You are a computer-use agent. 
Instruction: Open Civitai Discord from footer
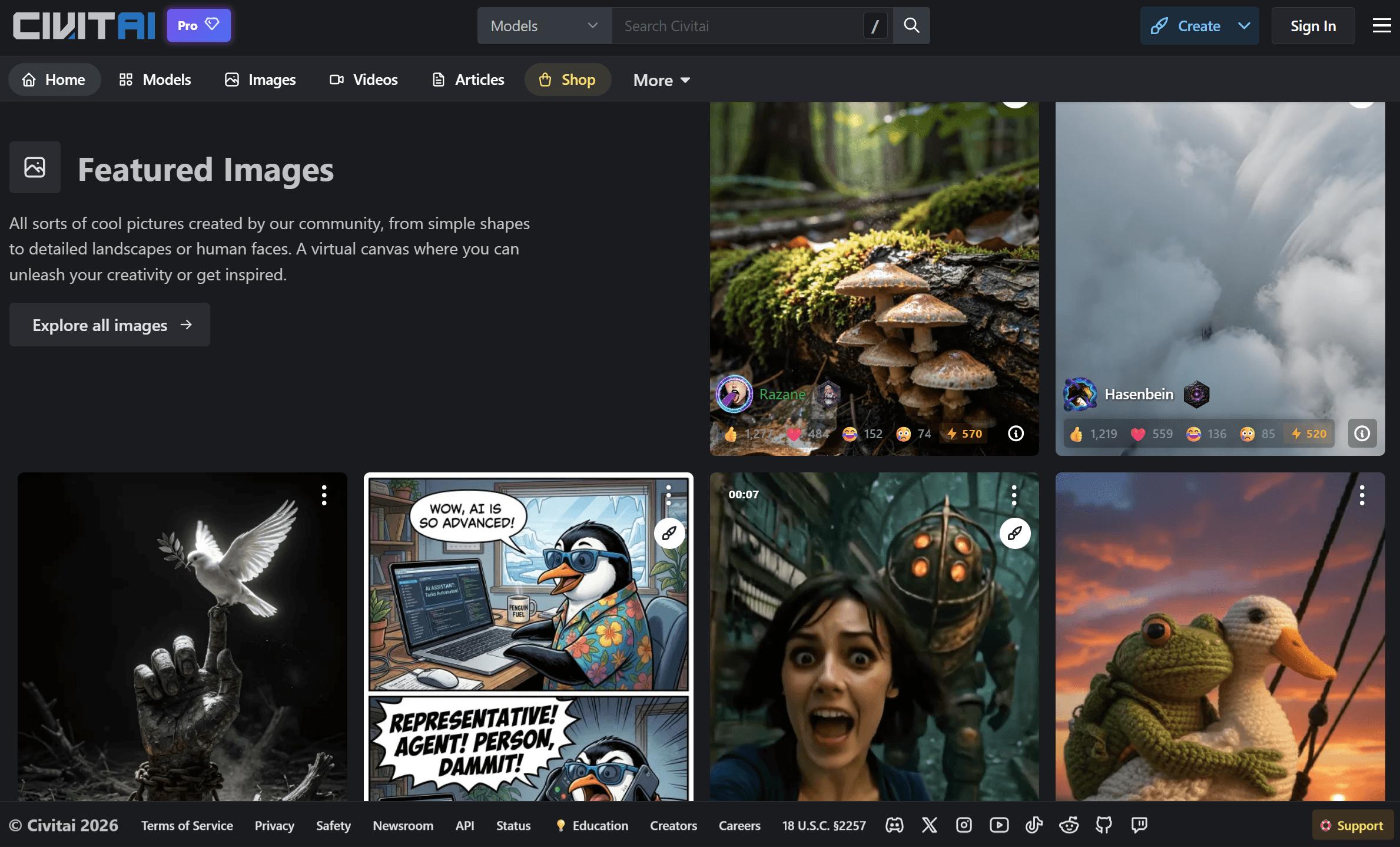(894, 825)
